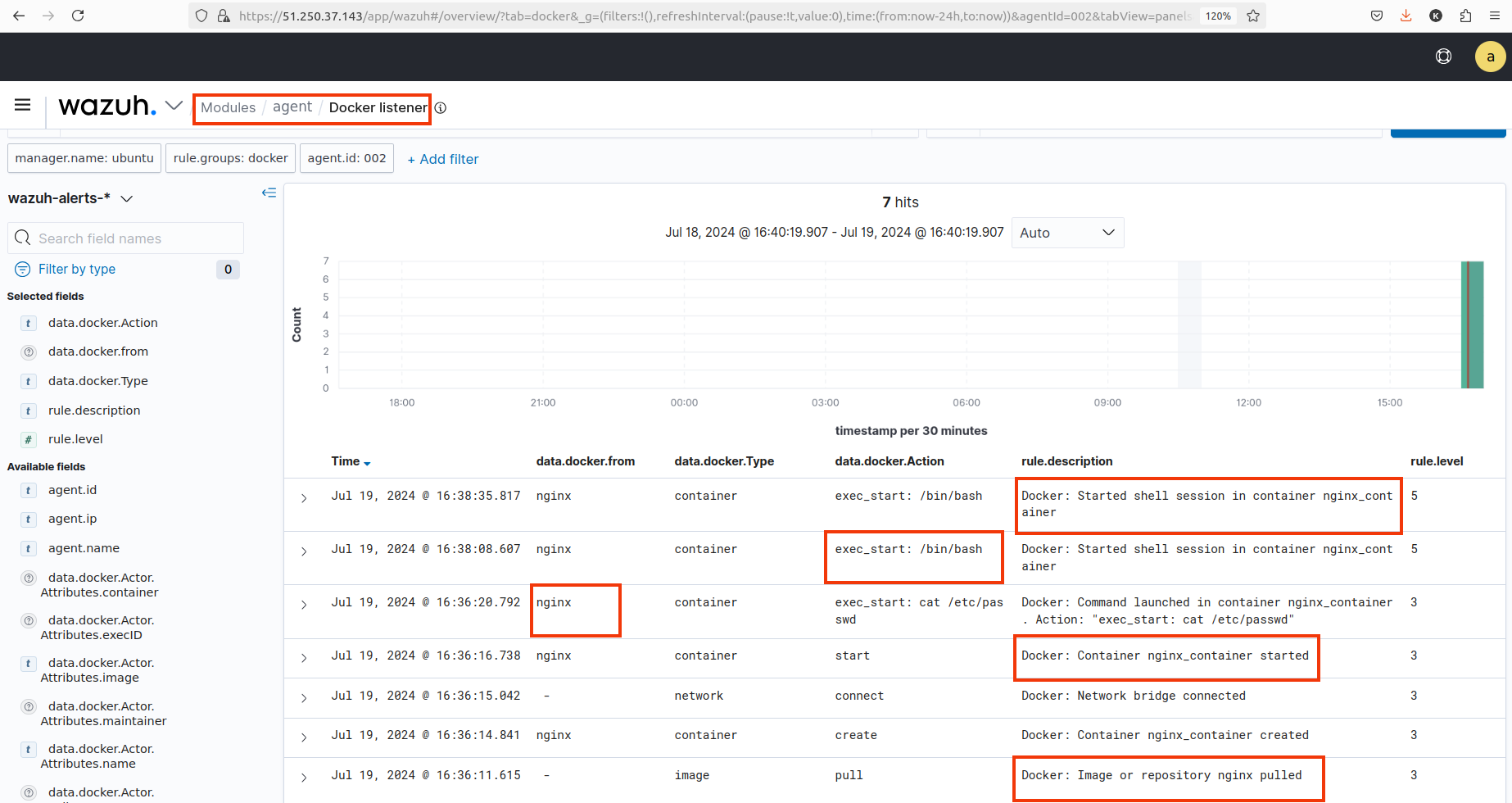Expand the Wazuh modules dropdown chevron
The height and width of the screenshot is (803, 1512).
point(174,106)
